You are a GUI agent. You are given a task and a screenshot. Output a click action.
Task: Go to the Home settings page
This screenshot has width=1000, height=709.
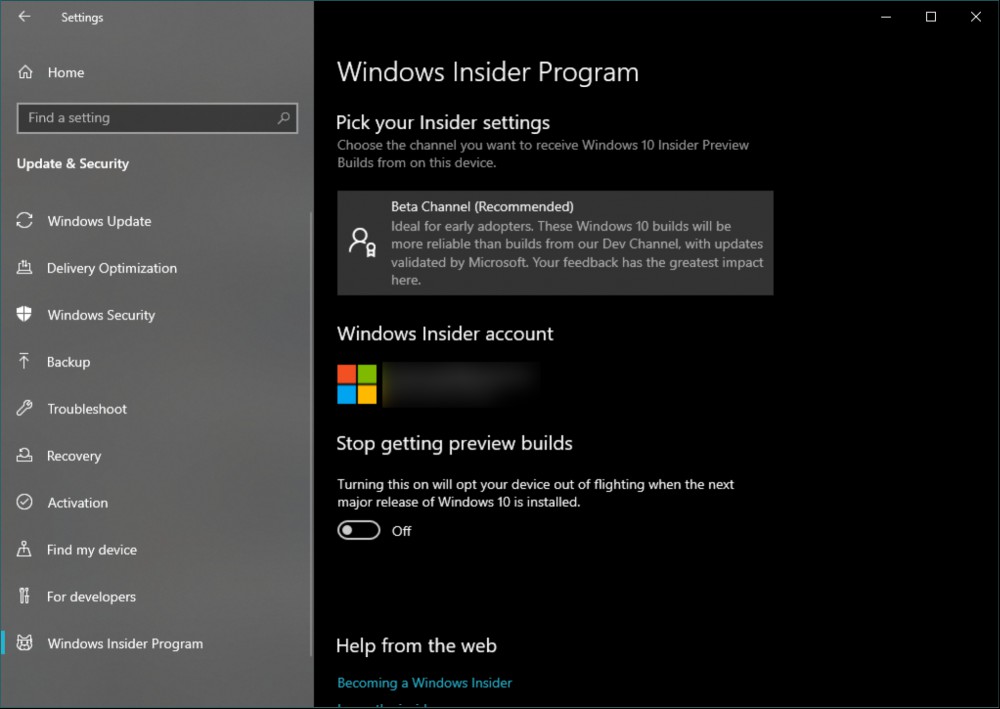(x=156, y=72)
